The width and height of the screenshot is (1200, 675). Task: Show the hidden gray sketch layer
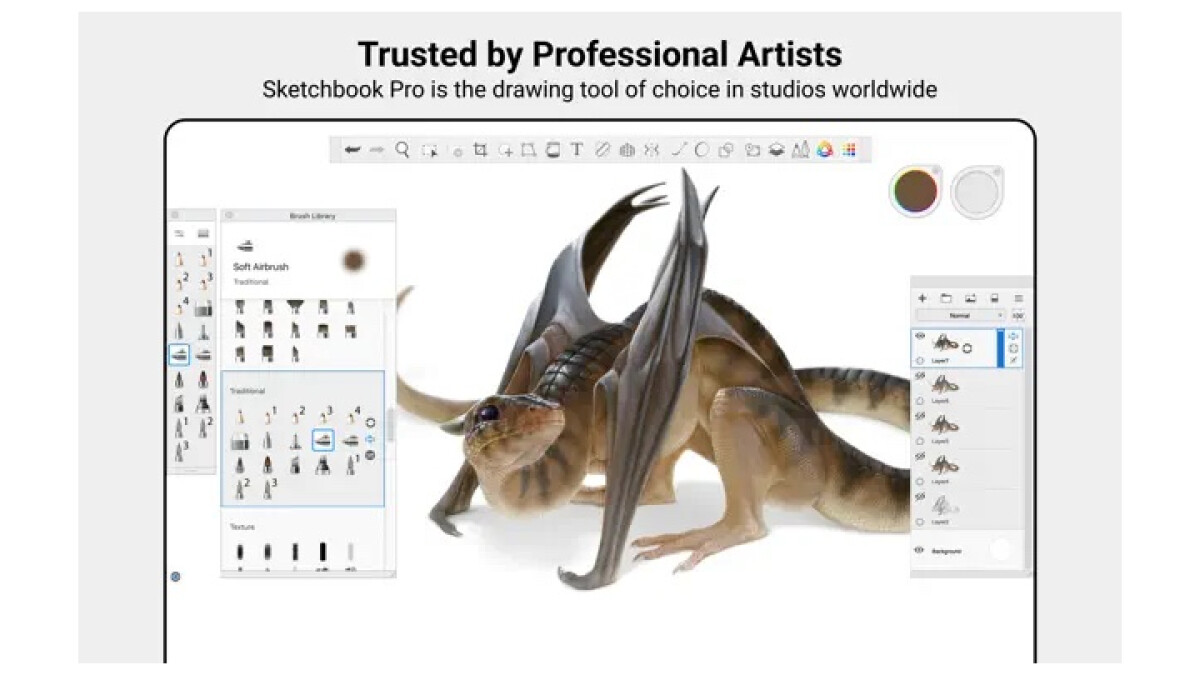[920, 496]
